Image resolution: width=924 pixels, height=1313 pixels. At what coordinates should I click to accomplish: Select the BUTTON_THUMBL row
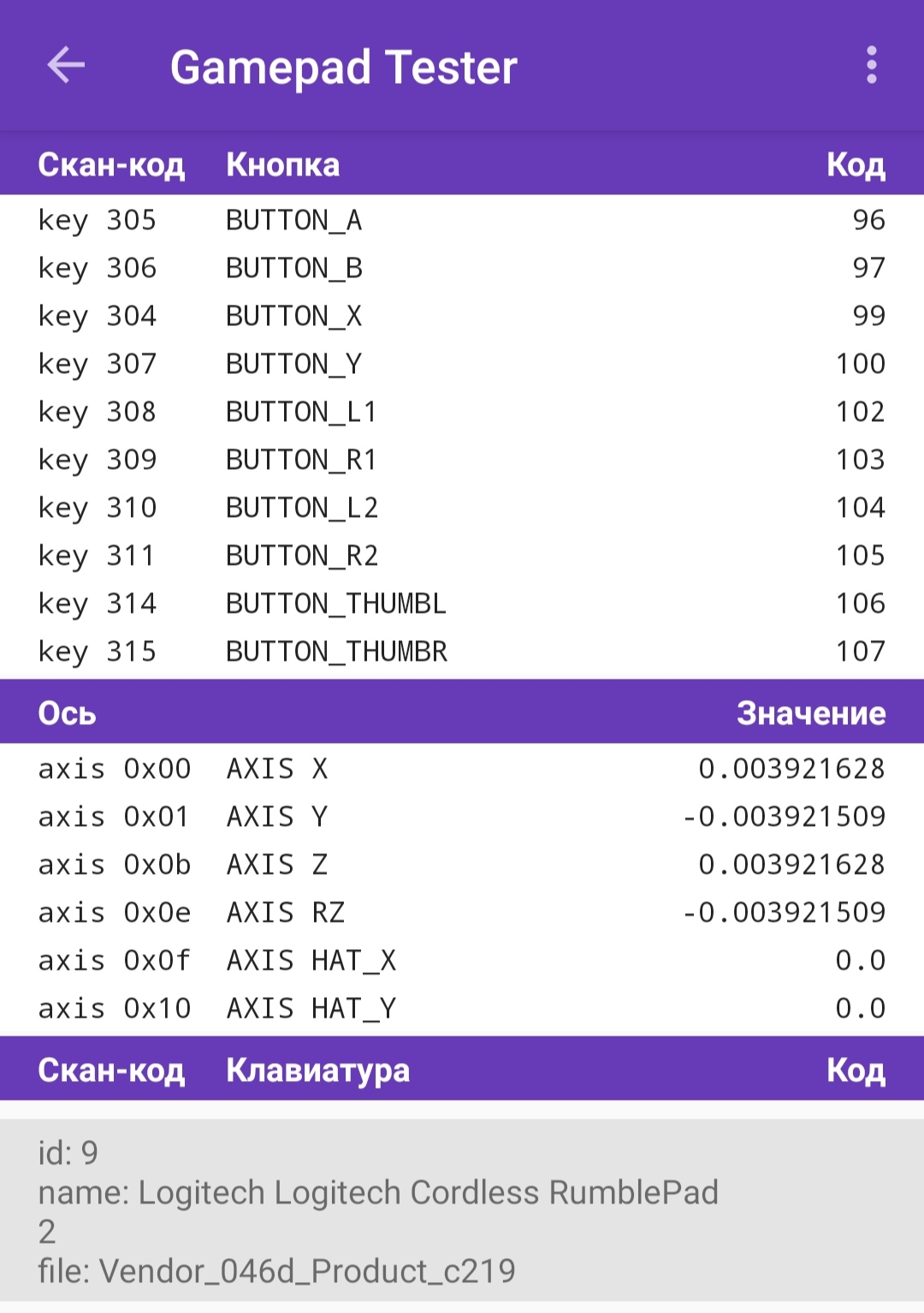click(462, 603)
